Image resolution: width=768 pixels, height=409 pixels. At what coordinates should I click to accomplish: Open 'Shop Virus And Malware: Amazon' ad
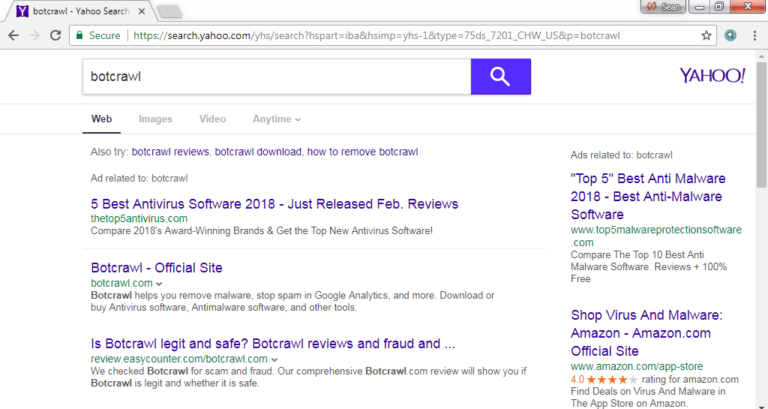(647, 333)
